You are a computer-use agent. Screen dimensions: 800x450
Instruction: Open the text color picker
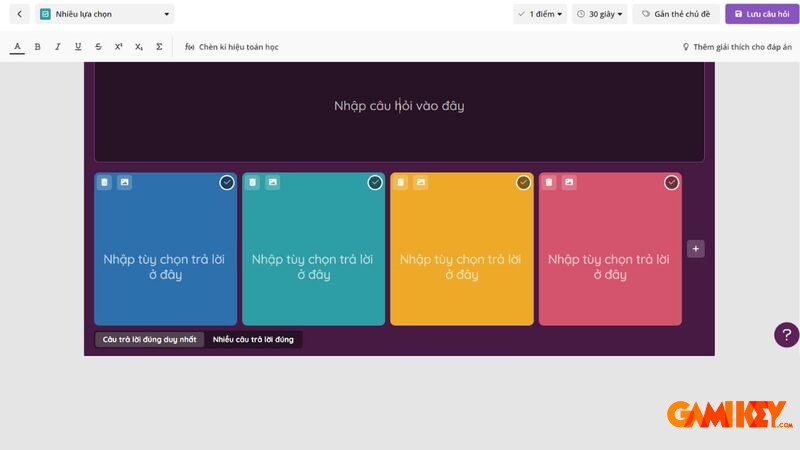tap(17, 47)
